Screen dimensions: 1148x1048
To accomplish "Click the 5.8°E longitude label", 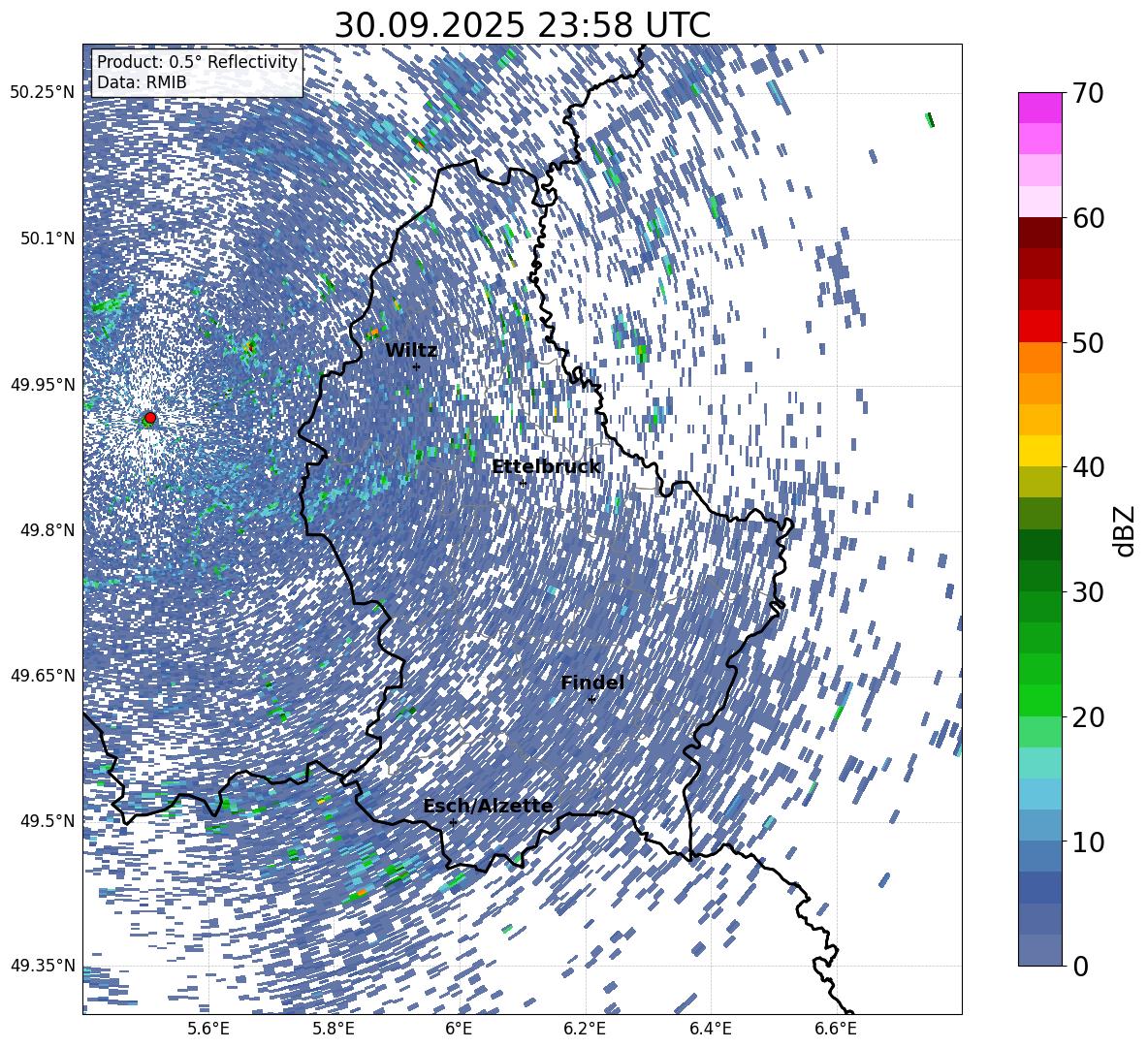I will click(x=334, y=1029).
